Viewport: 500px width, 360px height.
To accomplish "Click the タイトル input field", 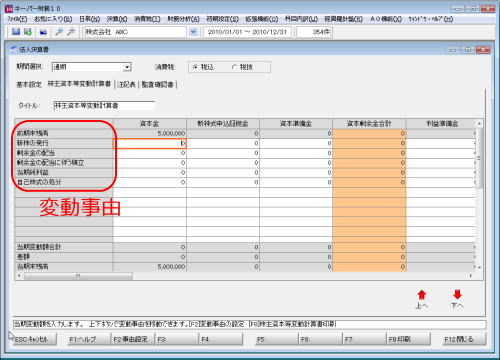I will 104,105.
